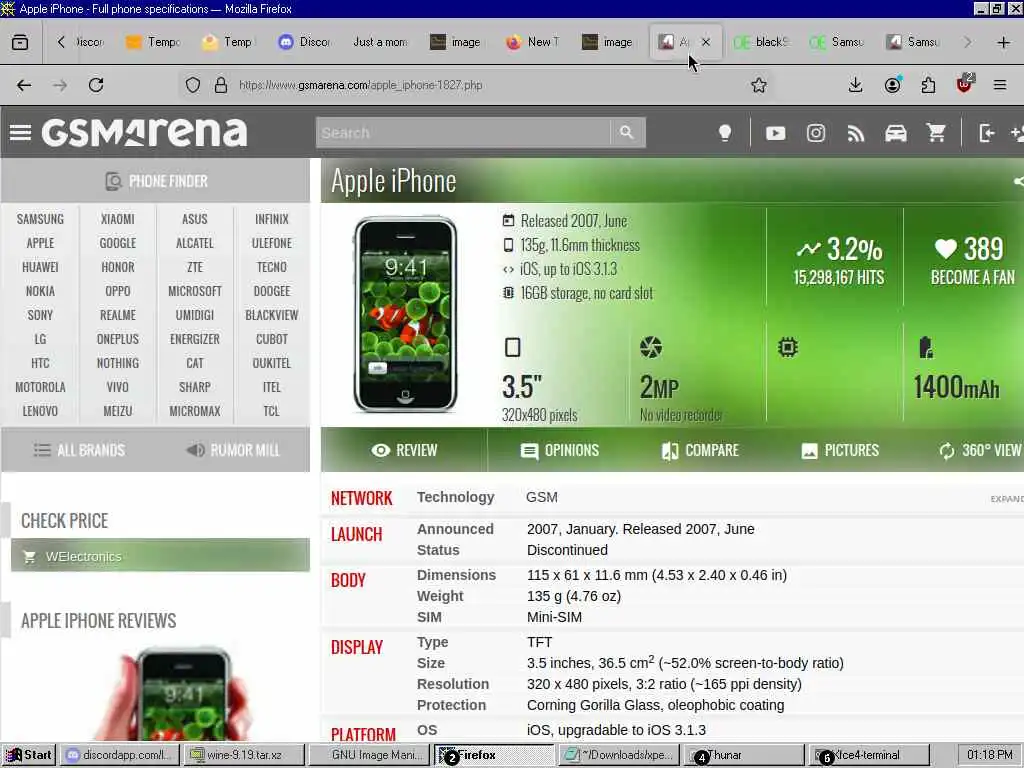Open Firefox application menu
Screen dimensions: 1024x768
(x=1000, y=85)
